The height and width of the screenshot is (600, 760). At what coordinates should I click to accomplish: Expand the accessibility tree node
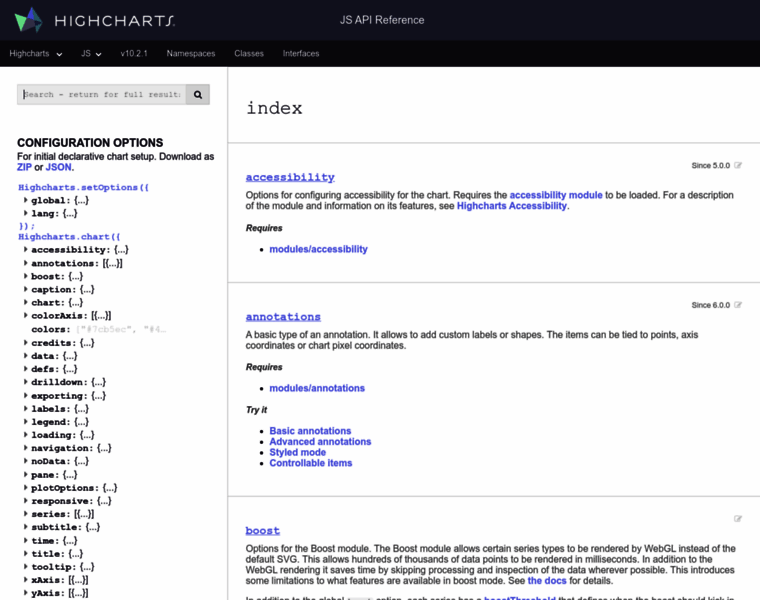tap(26, 249)
